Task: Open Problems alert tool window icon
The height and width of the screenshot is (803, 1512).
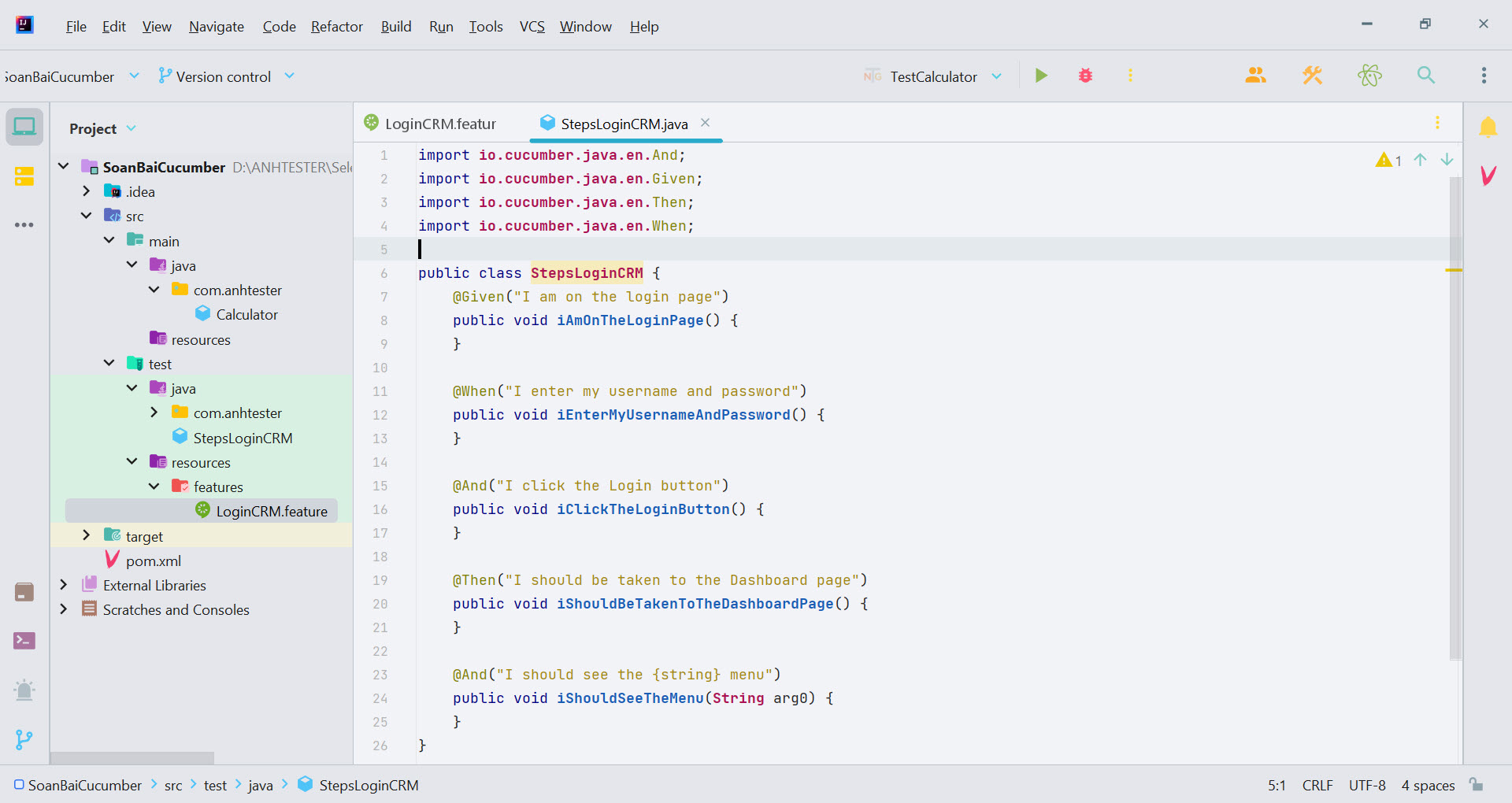Action: 24,690
